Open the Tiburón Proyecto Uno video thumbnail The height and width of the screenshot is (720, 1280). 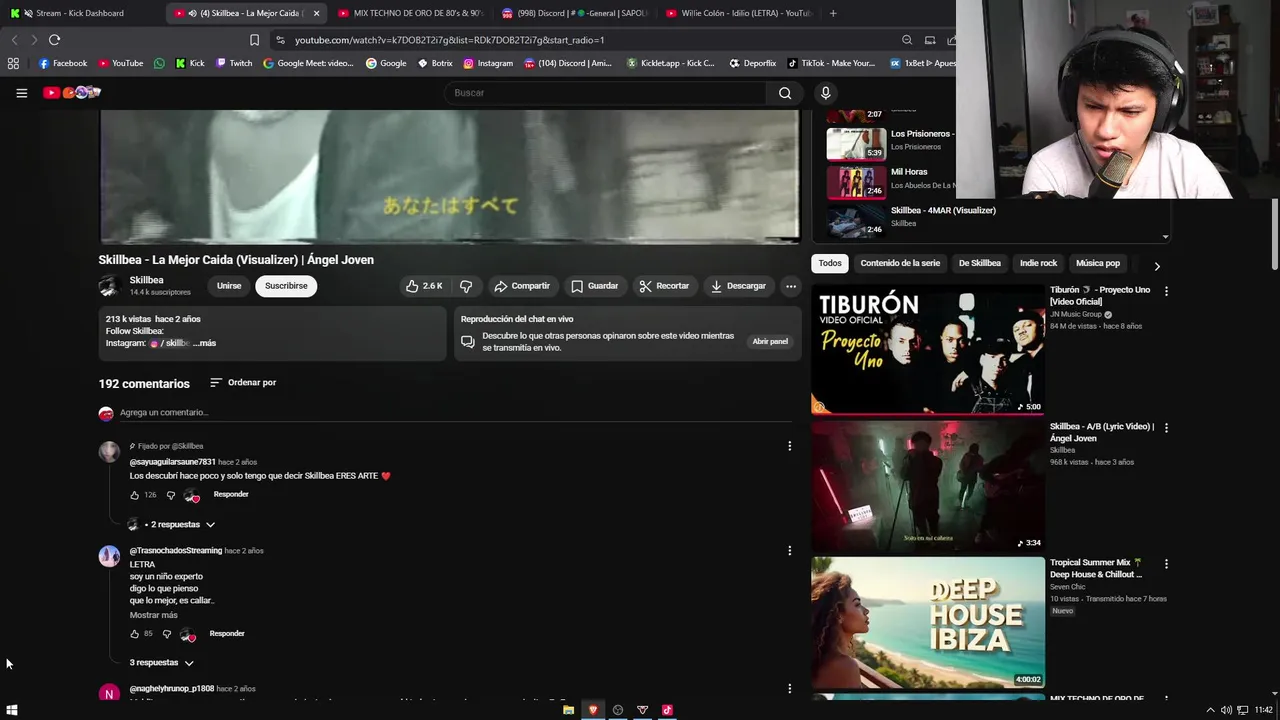coord(928,349)
